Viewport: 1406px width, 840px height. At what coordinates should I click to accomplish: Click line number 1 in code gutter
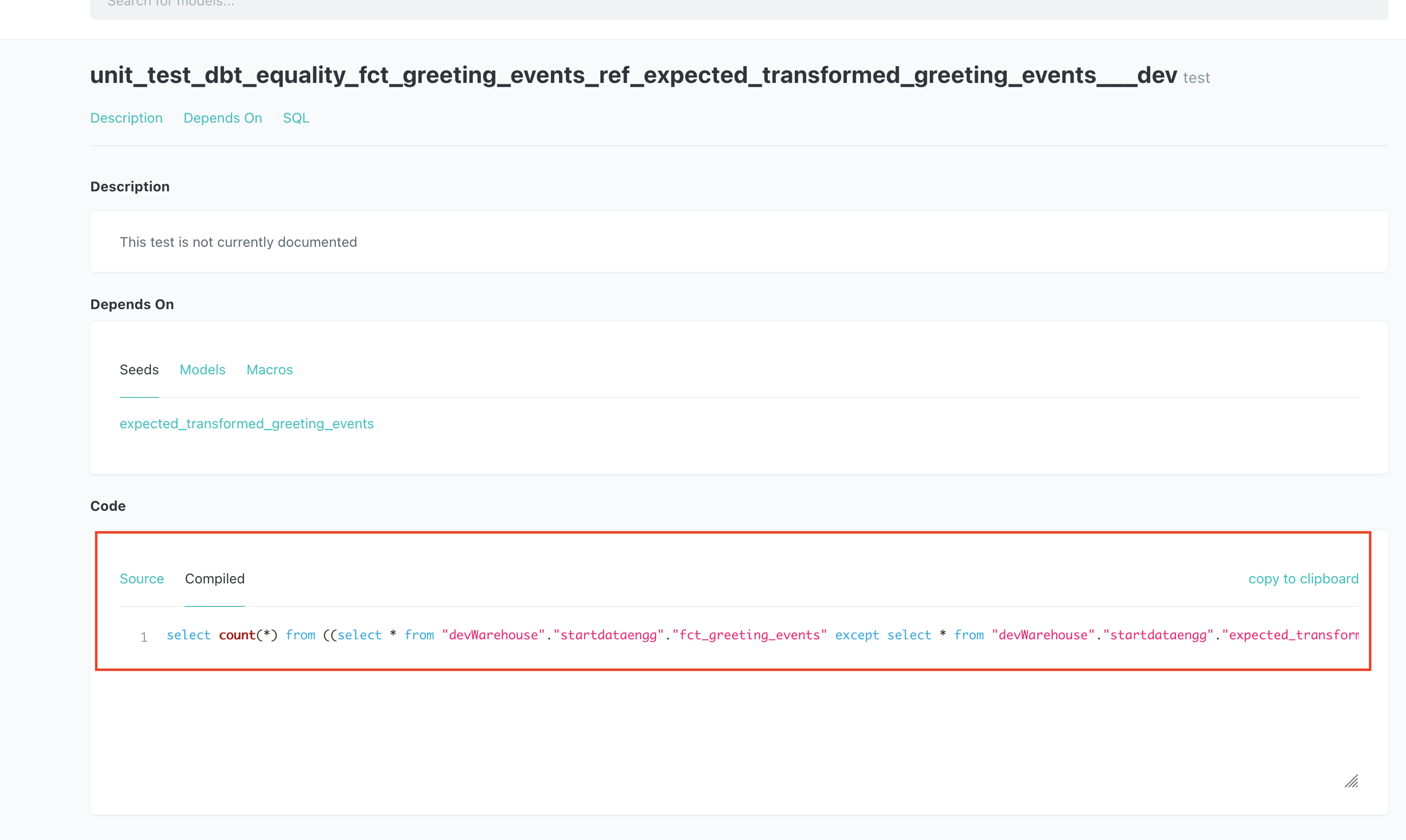[144, 637]
